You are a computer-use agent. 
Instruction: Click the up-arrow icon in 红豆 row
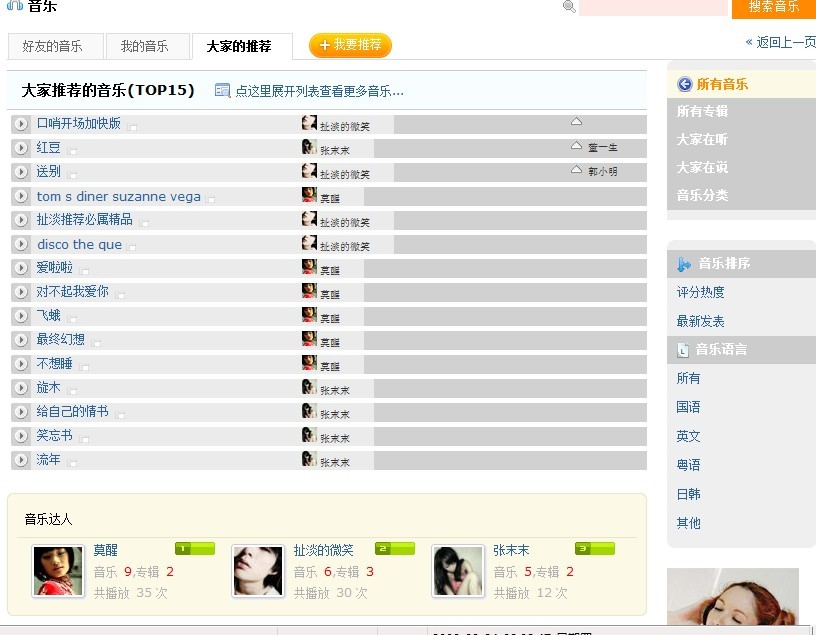(576, 145)
